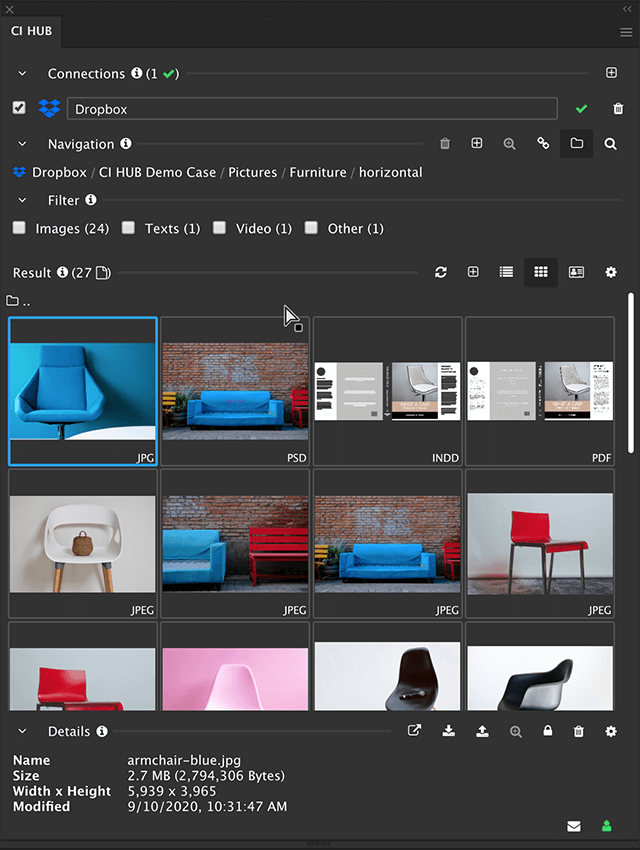
Task: Uncheck the Dropbox connection checkbox
Action: [x=19, y=108]
